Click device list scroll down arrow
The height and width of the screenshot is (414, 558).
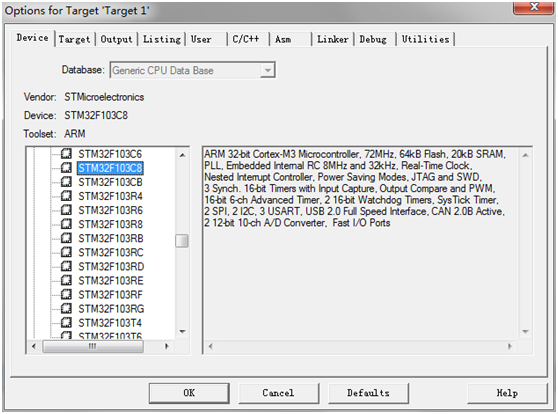[182, 331]
